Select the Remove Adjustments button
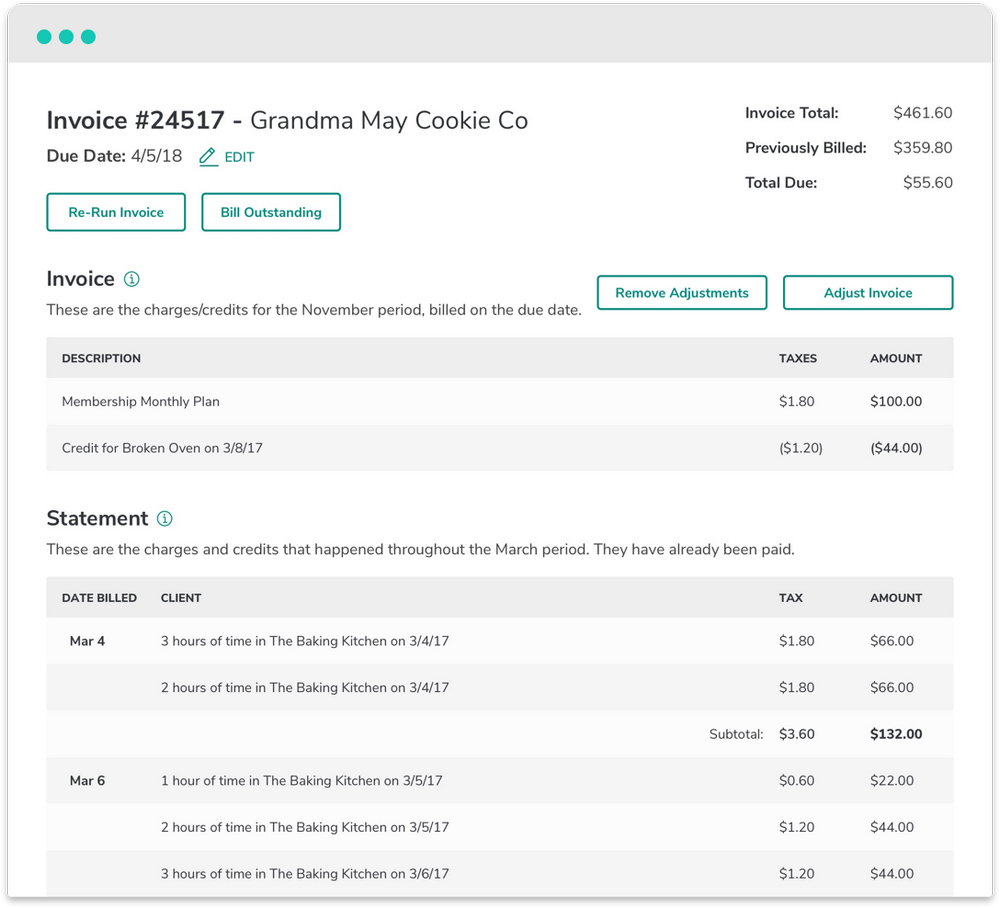 pos(681,293)
